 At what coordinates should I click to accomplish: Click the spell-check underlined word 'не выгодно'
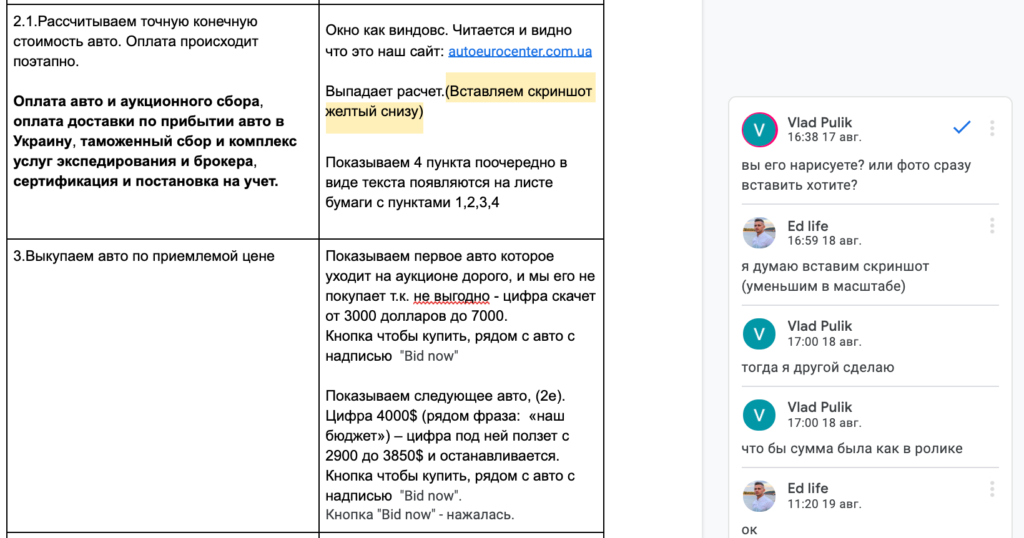pyautogui.click(x=451, y=296)
